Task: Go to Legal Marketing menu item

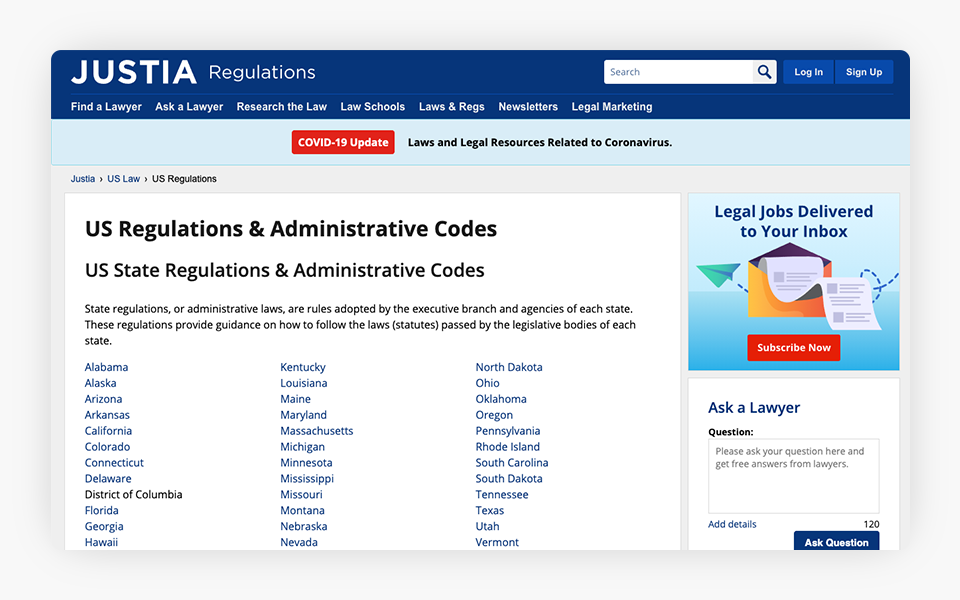Action: 611,107
